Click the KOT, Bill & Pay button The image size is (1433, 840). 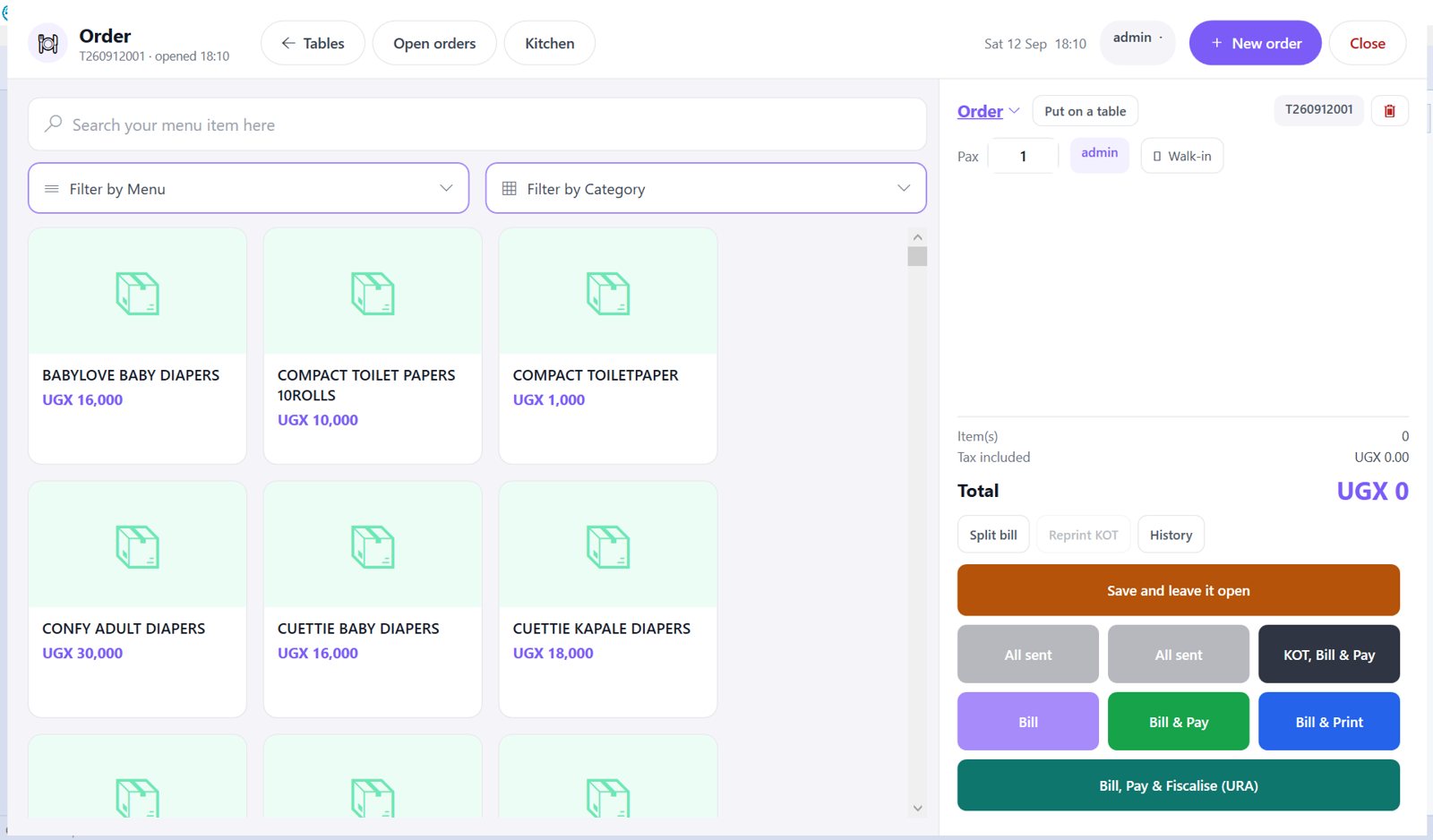click(1329, 655)
